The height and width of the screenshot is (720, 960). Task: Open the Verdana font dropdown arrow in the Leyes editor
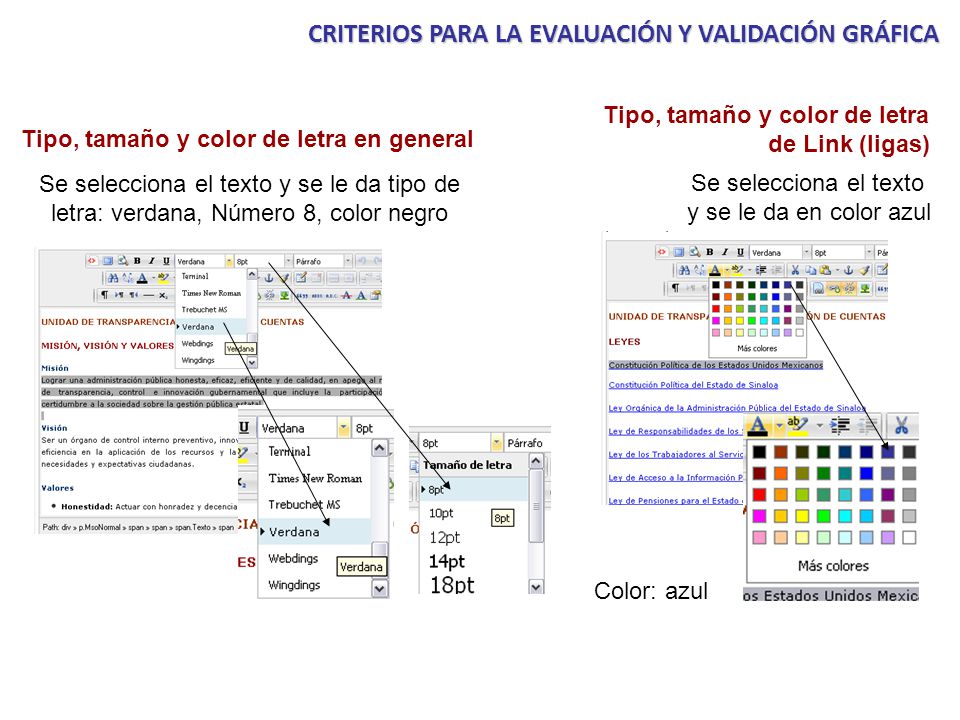pyautogui.click(x=806, y=252)
